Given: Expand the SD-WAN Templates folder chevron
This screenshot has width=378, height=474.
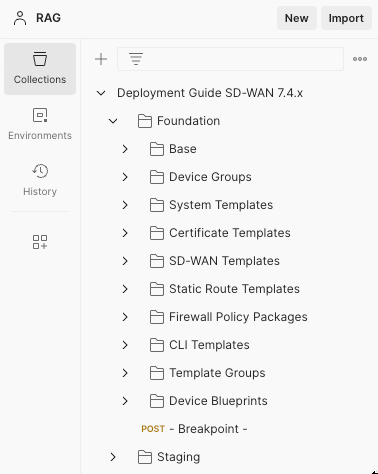Looking at the screenshot, I should point(125,261).
